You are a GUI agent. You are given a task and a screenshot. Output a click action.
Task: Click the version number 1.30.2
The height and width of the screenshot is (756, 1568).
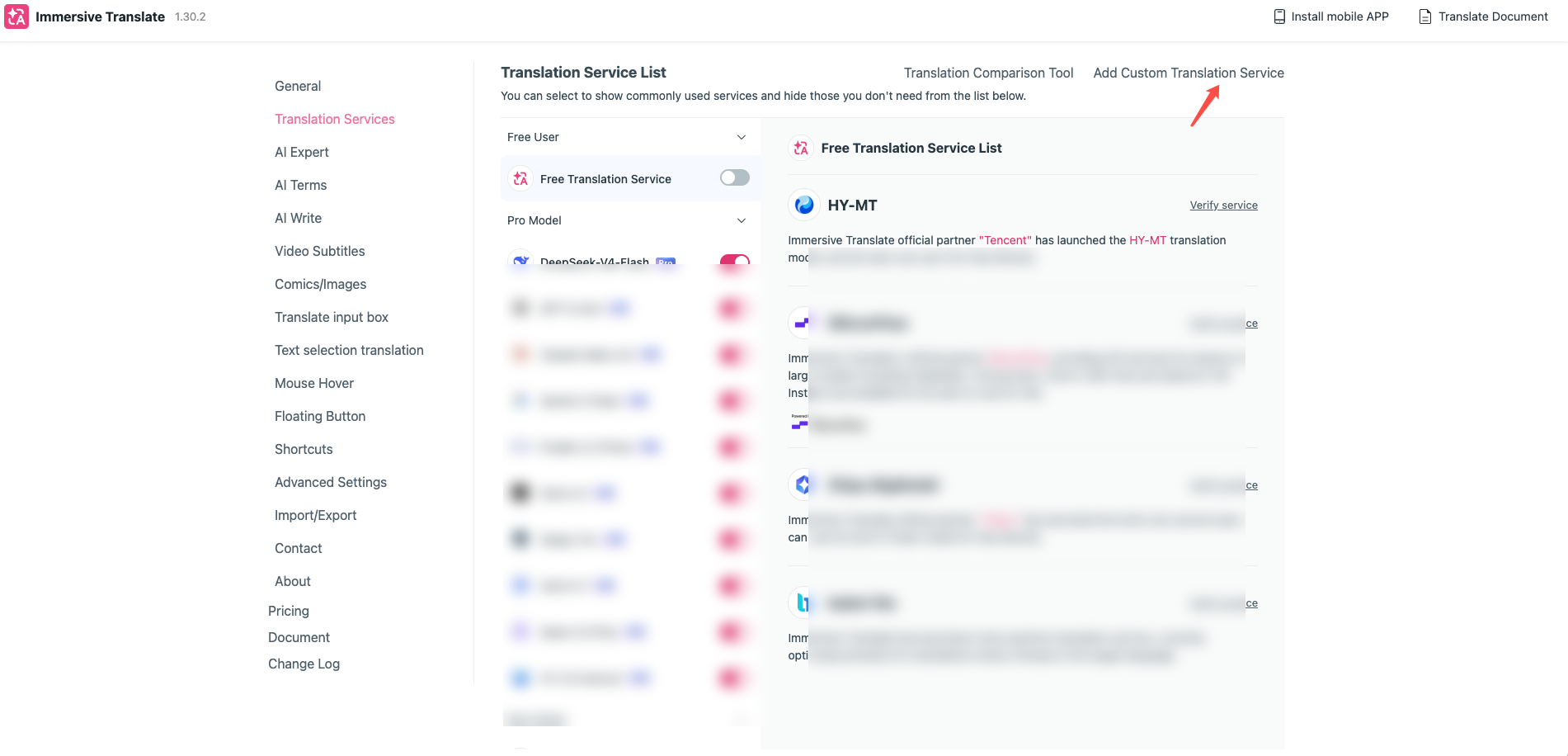tap(191, 17)
